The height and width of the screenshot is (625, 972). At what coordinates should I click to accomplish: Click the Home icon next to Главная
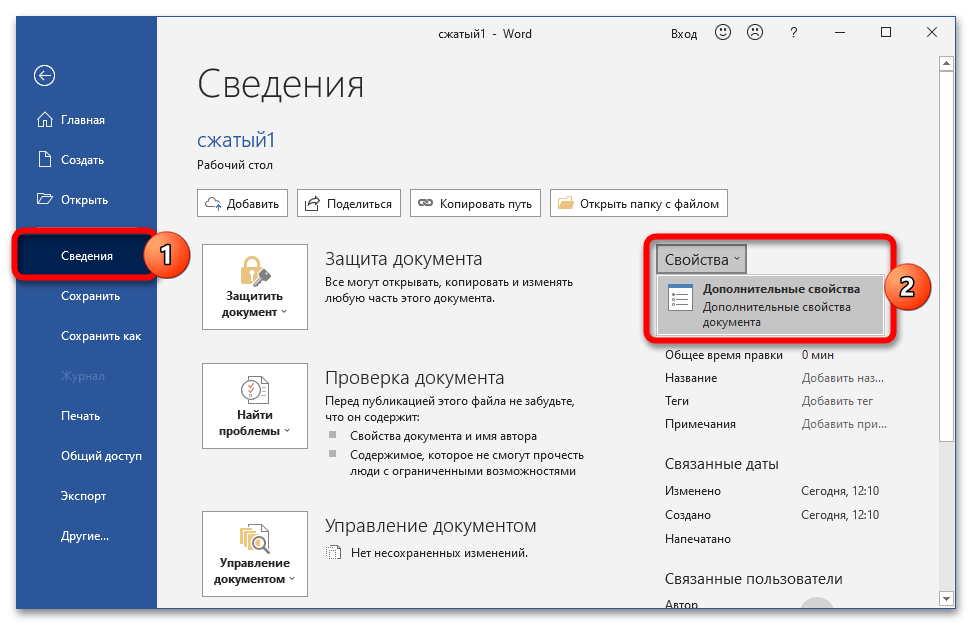(45, 120)
